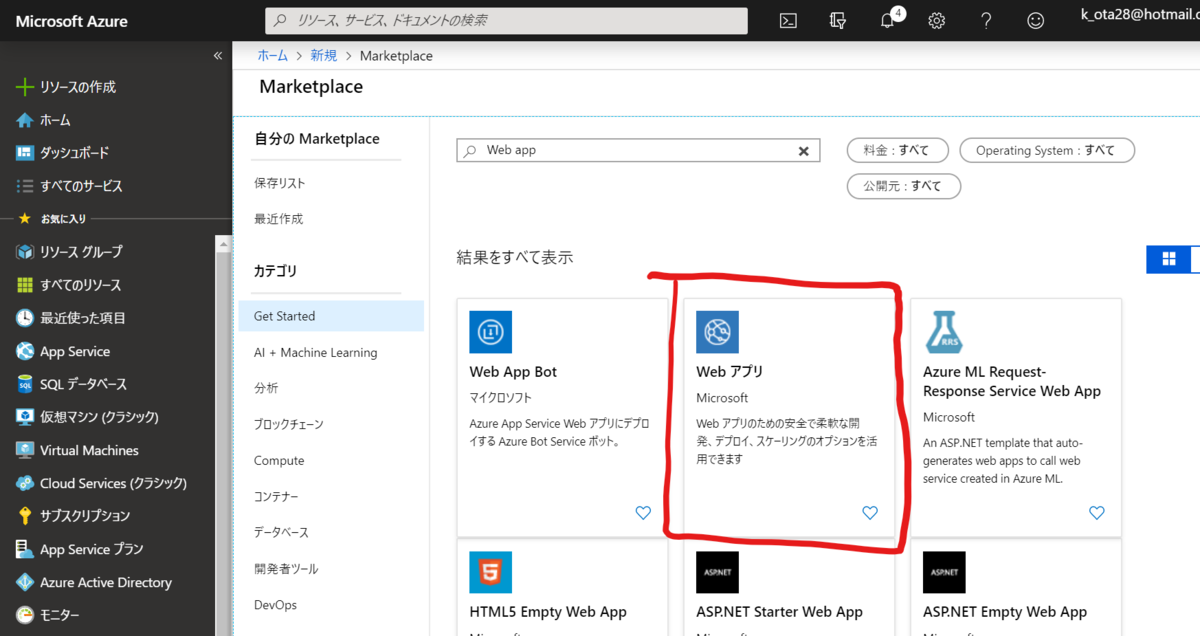1200x636 pixels.
Task: Click the 最近使った項目 clock icon
Action: (x=25, y=318)
